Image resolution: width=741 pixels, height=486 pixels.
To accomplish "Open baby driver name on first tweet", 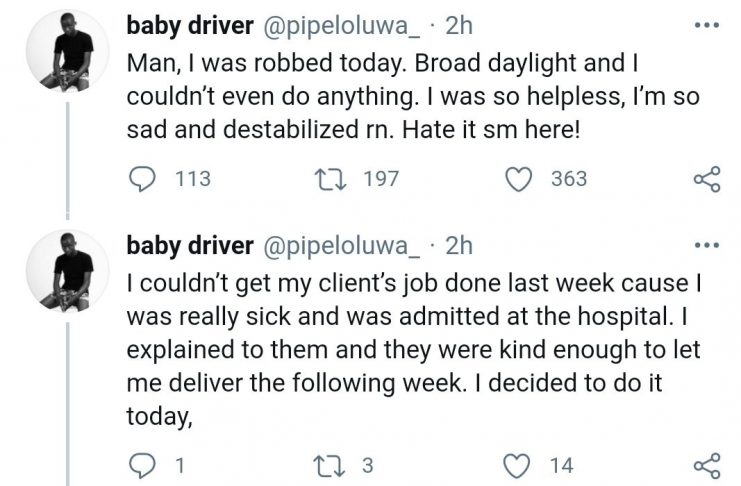I will pos(191,22).
